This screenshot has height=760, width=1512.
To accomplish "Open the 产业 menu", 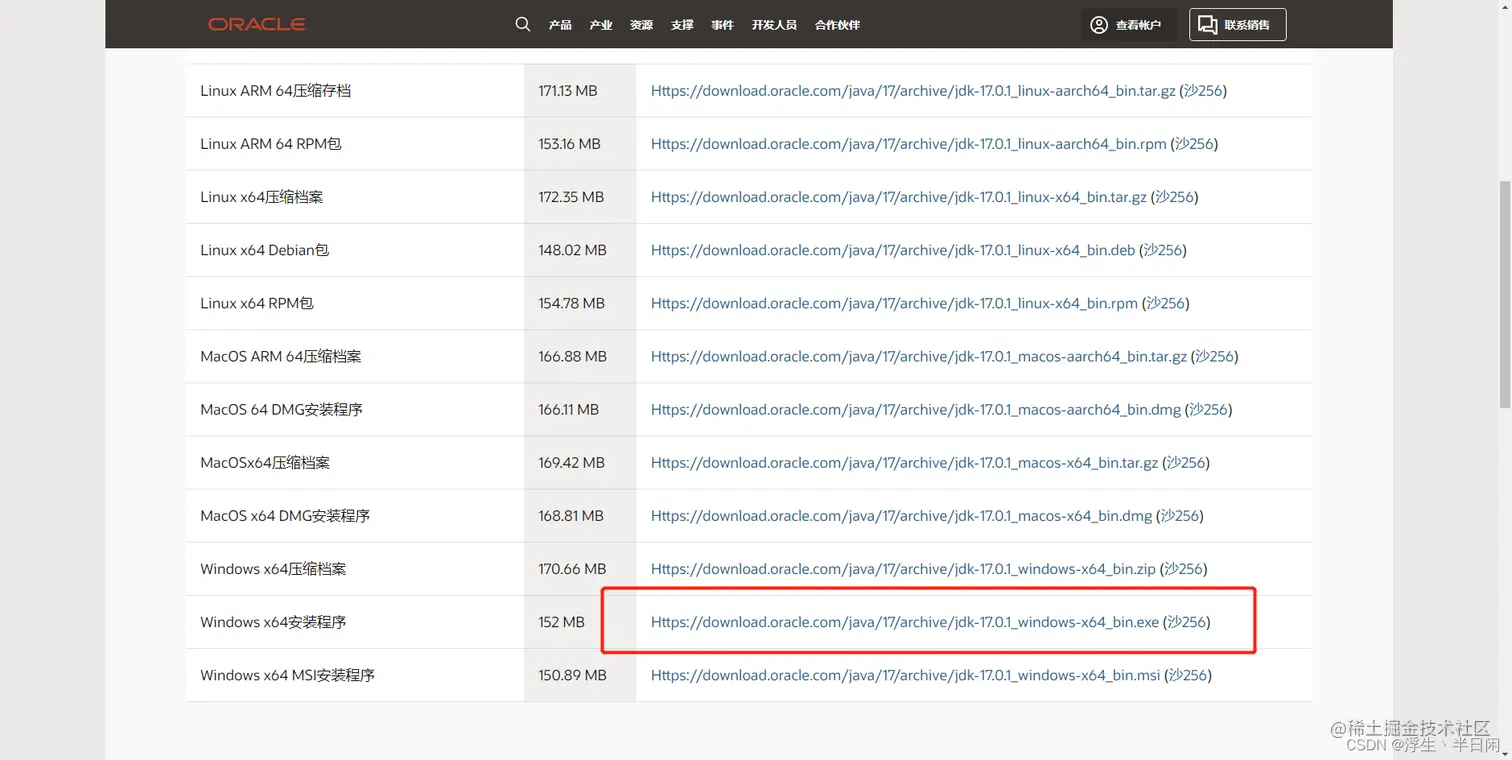I will click(601, 25).
